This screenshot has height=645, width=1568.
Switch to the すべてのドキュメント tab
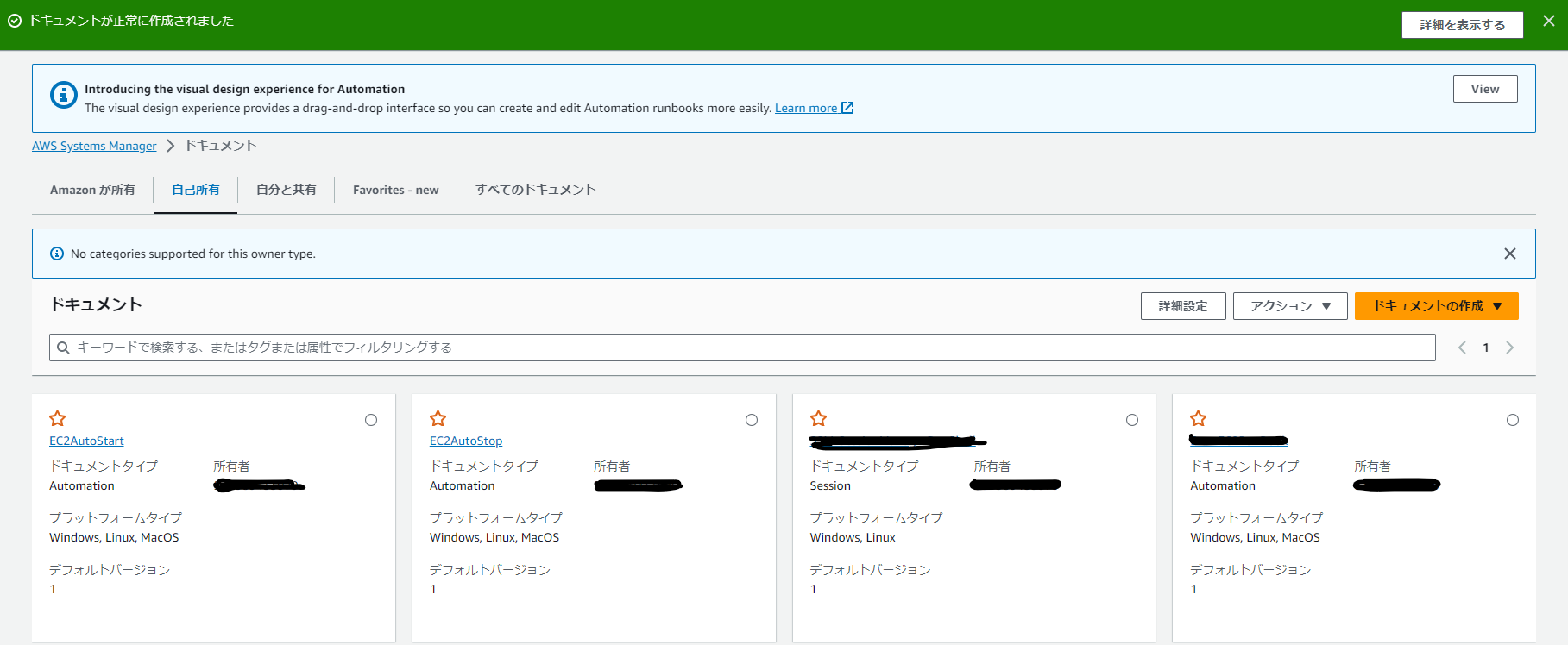click(x=536, y=190)
